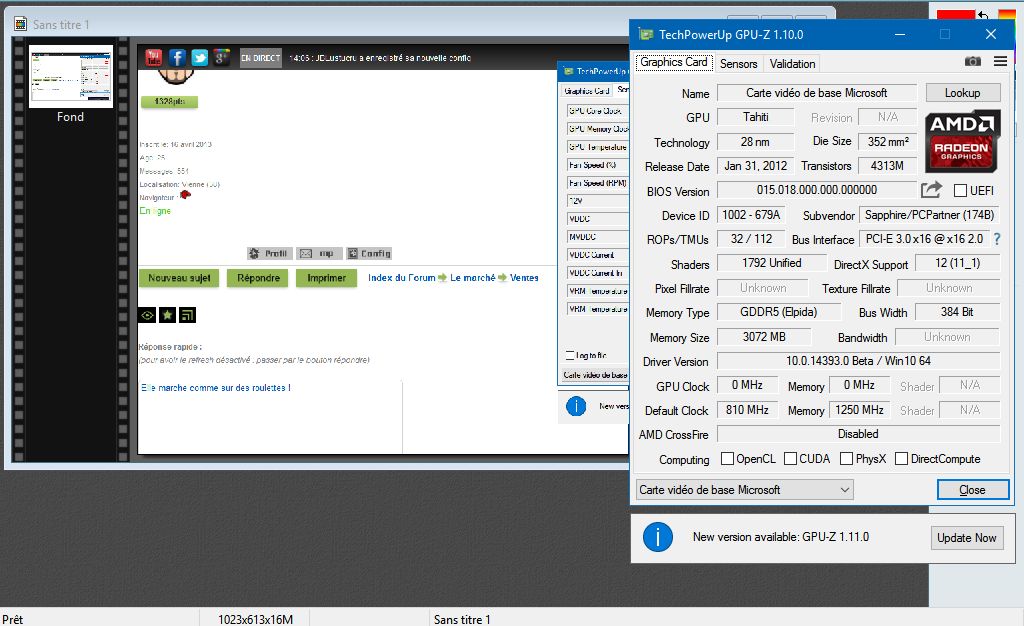Switch to the Validation tab
The height and width of the screenshot is (626, 1024).
pos(792,63)
